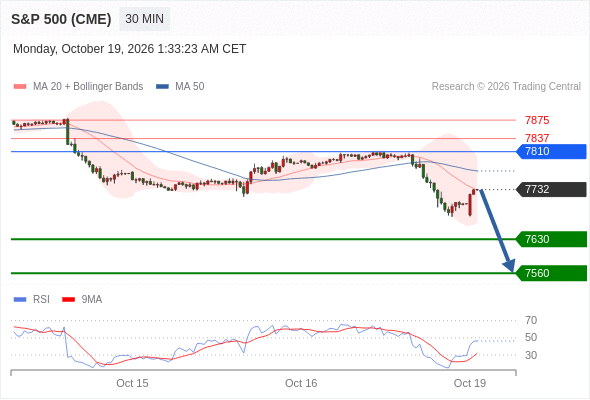Click the 30 MIN timeframe badge
Viewport: 590px width, 400px height.
(x=144, y=19)
